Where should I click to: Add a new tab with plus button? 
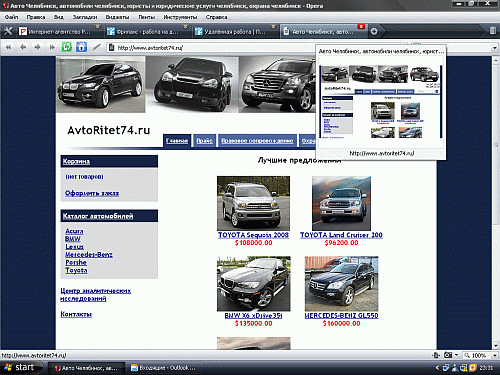click(x=374, y=31)
